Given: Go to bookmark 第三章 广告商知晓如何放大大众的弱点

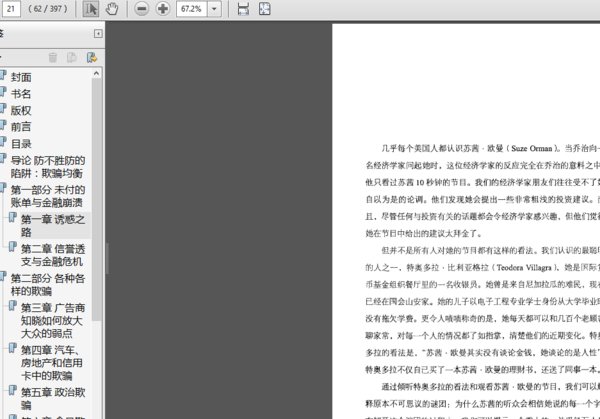Looking at the screenshot, I should click(x=53, y=320).
